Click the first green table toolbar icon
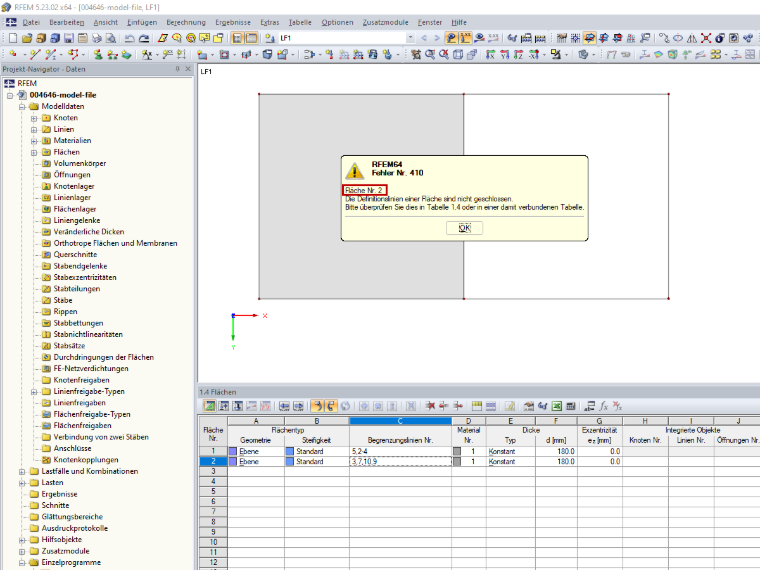 point(209,406)
